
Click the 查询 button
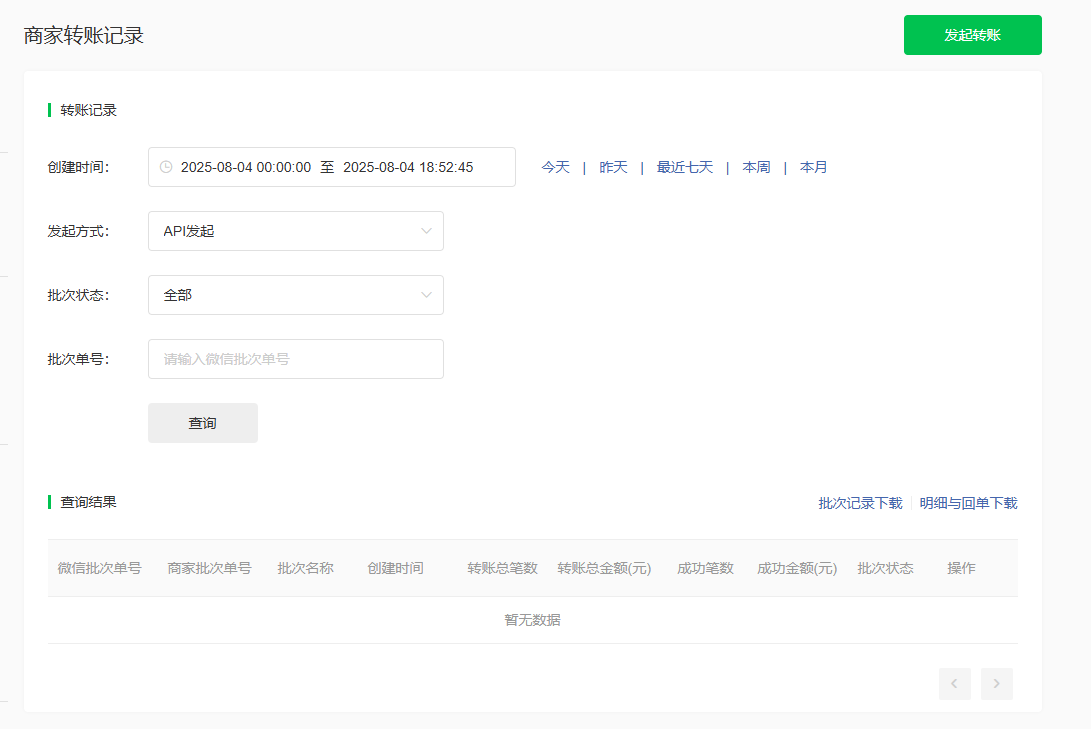[202, 423]
